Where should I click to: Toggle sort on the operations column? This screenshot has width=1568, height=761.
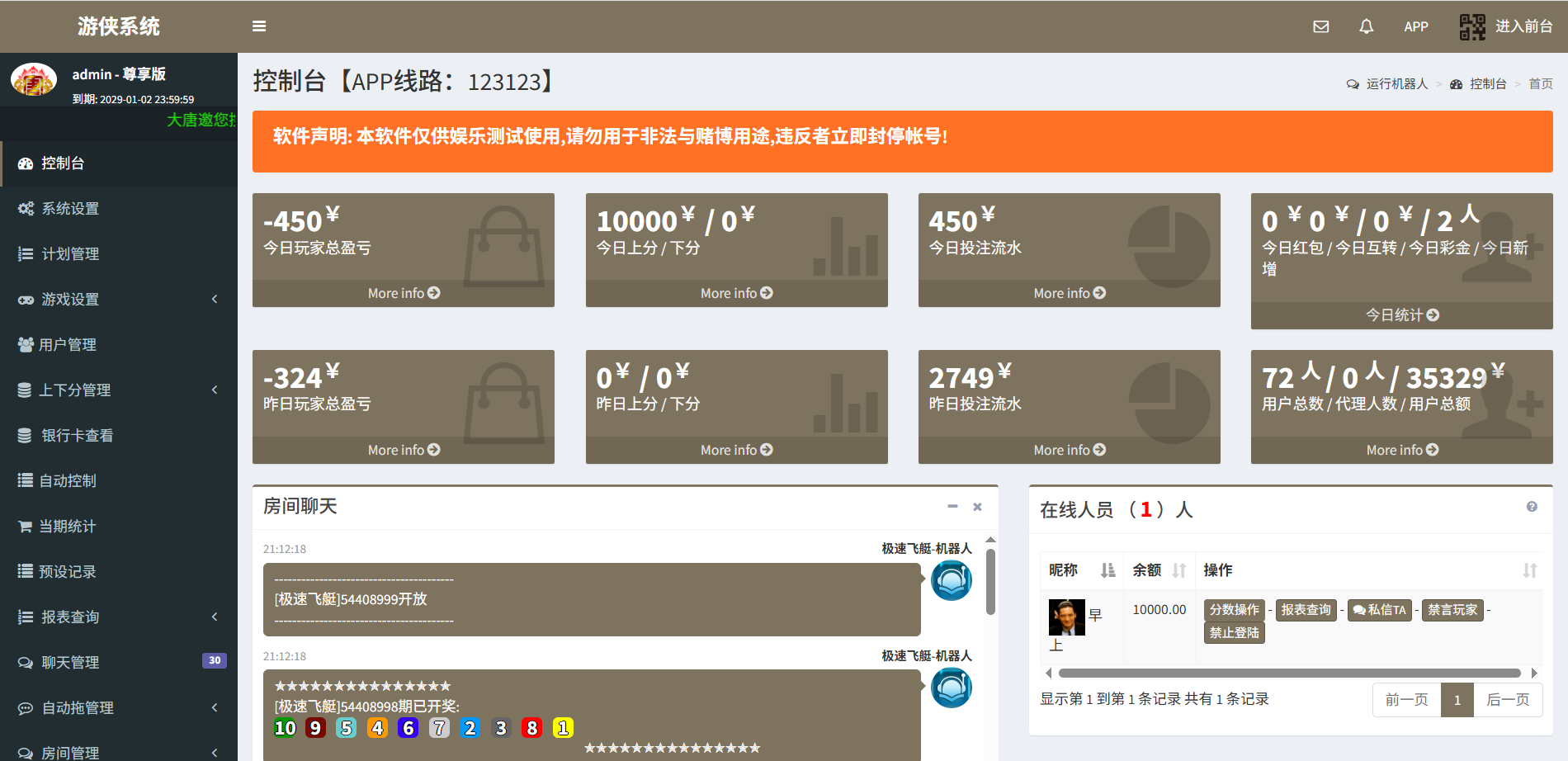click(1529, 570)
